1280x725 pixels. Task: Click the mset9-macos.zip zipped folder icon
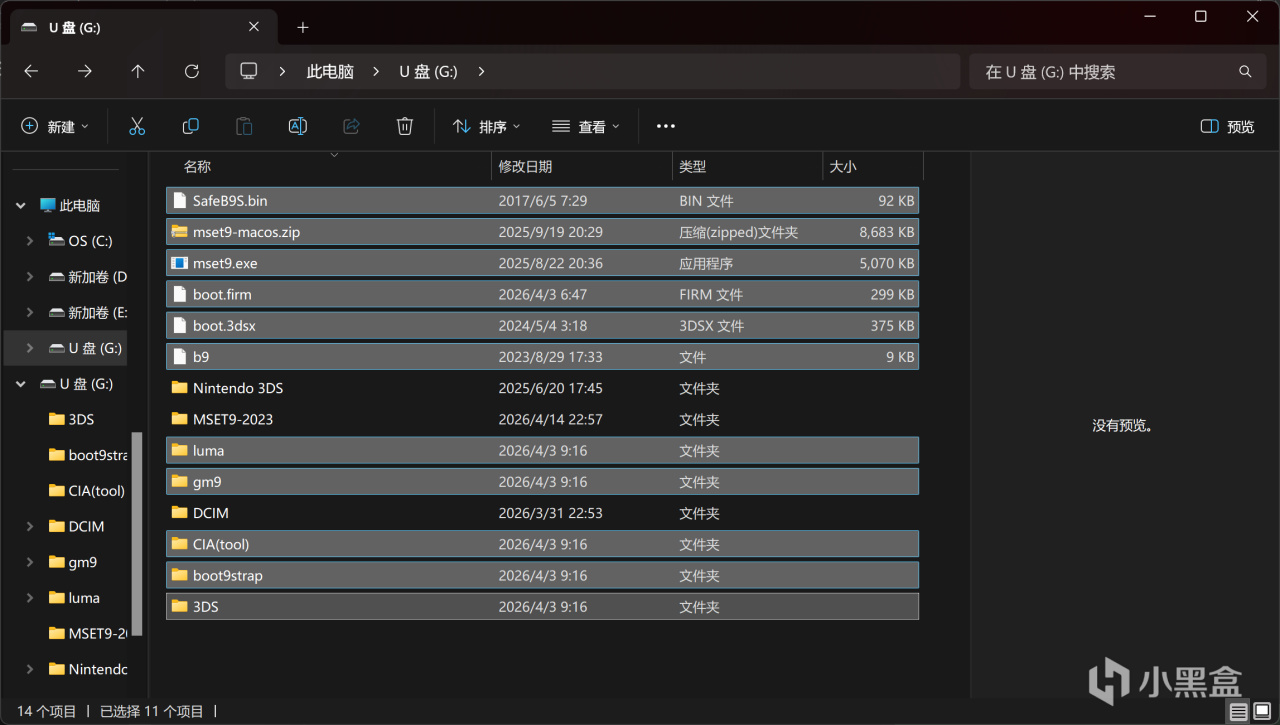click(179, 232)
